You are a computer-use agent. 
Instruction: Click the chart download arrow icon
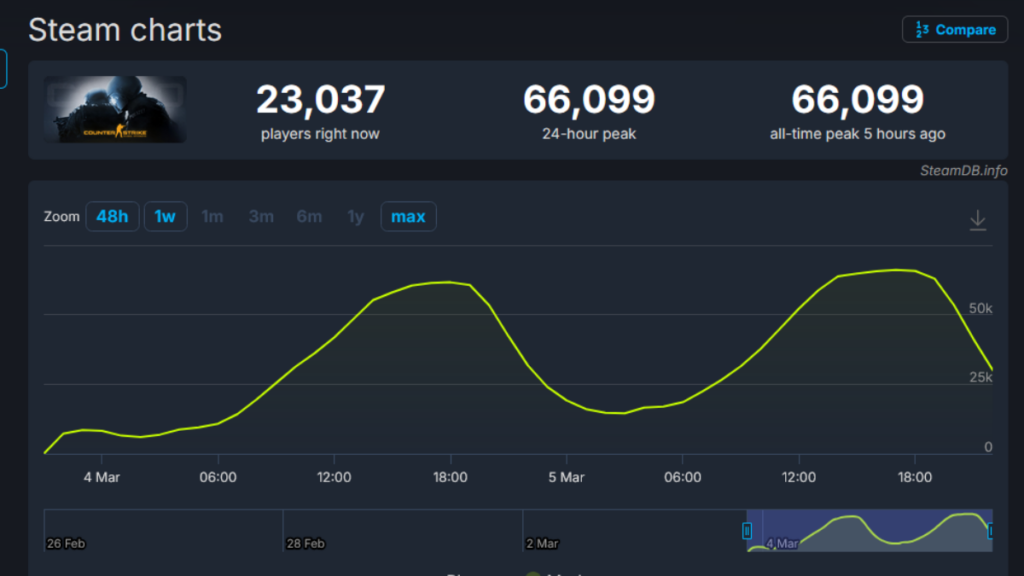pos(978,220)
